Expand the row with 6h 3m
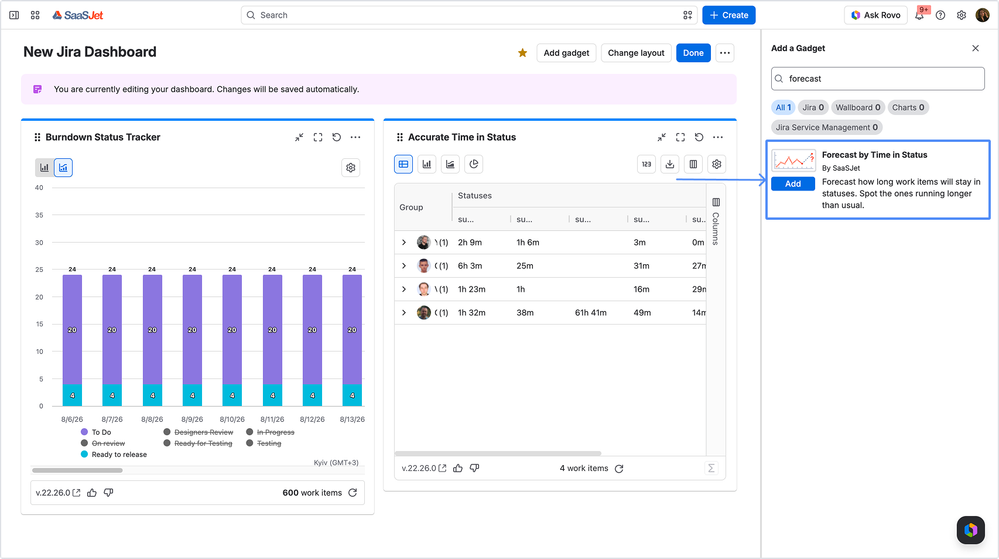Screen dimensions: 999x559 pos(404,266)
